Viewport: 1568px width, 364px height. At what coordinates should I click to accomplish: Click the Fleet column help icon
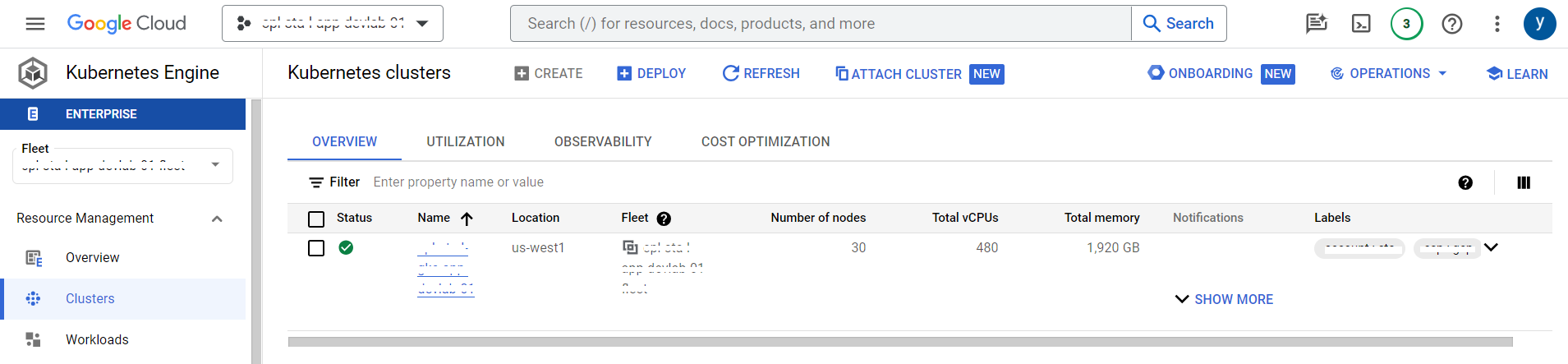(664, 219)
